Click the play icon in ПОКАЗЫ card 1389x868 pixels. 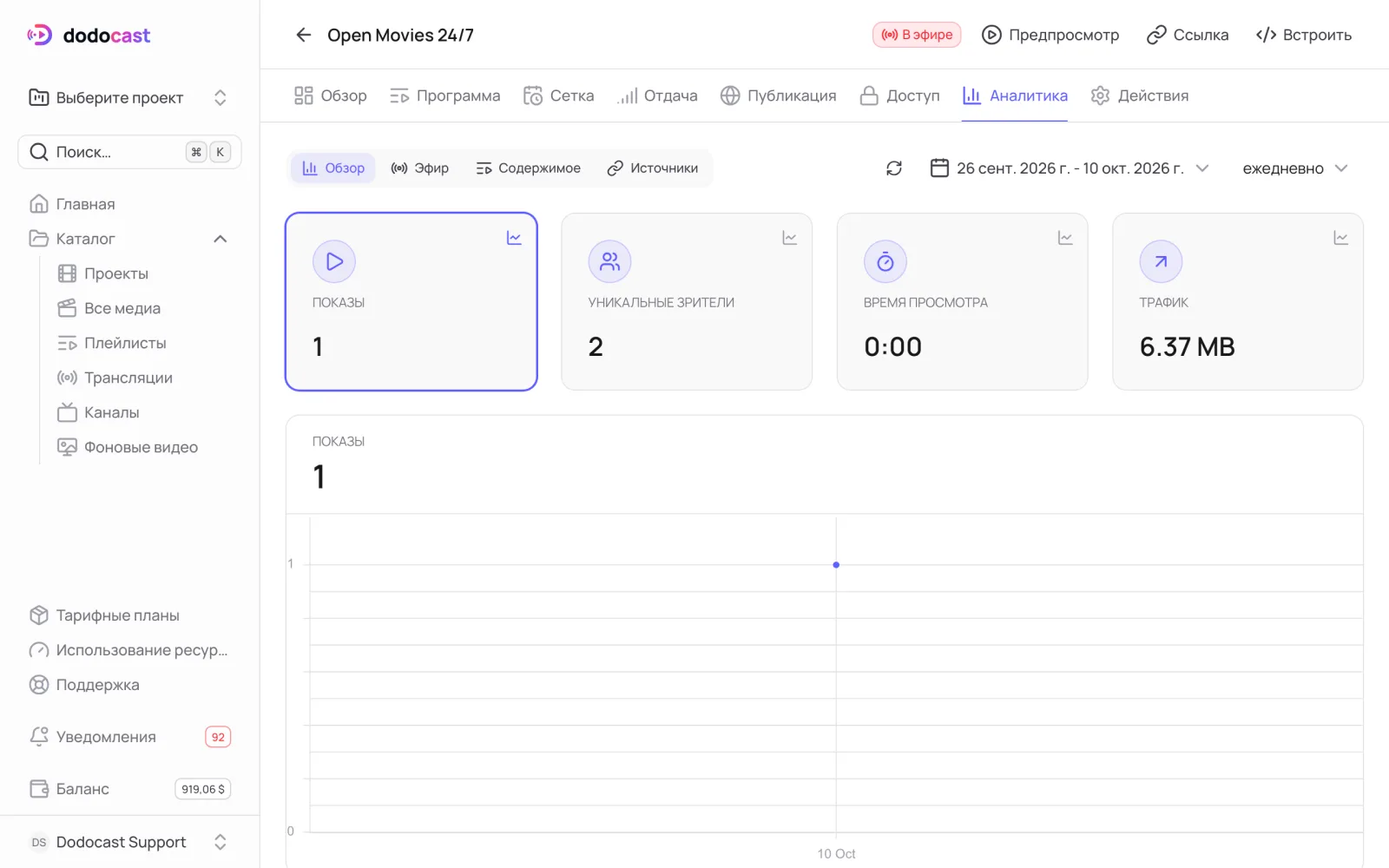[x=334, y=261]
